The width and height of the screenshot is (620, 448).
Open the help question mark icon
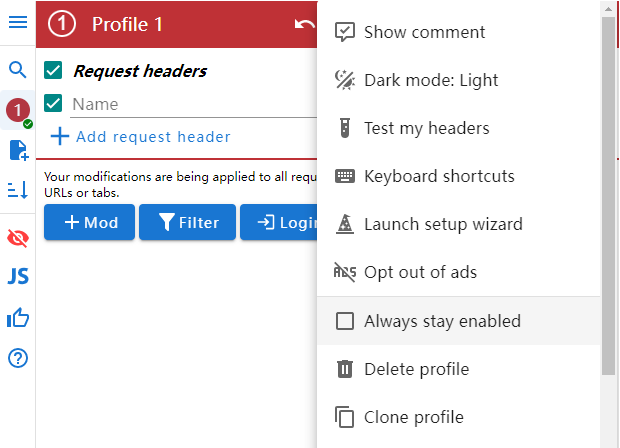[x=18, y=358]
